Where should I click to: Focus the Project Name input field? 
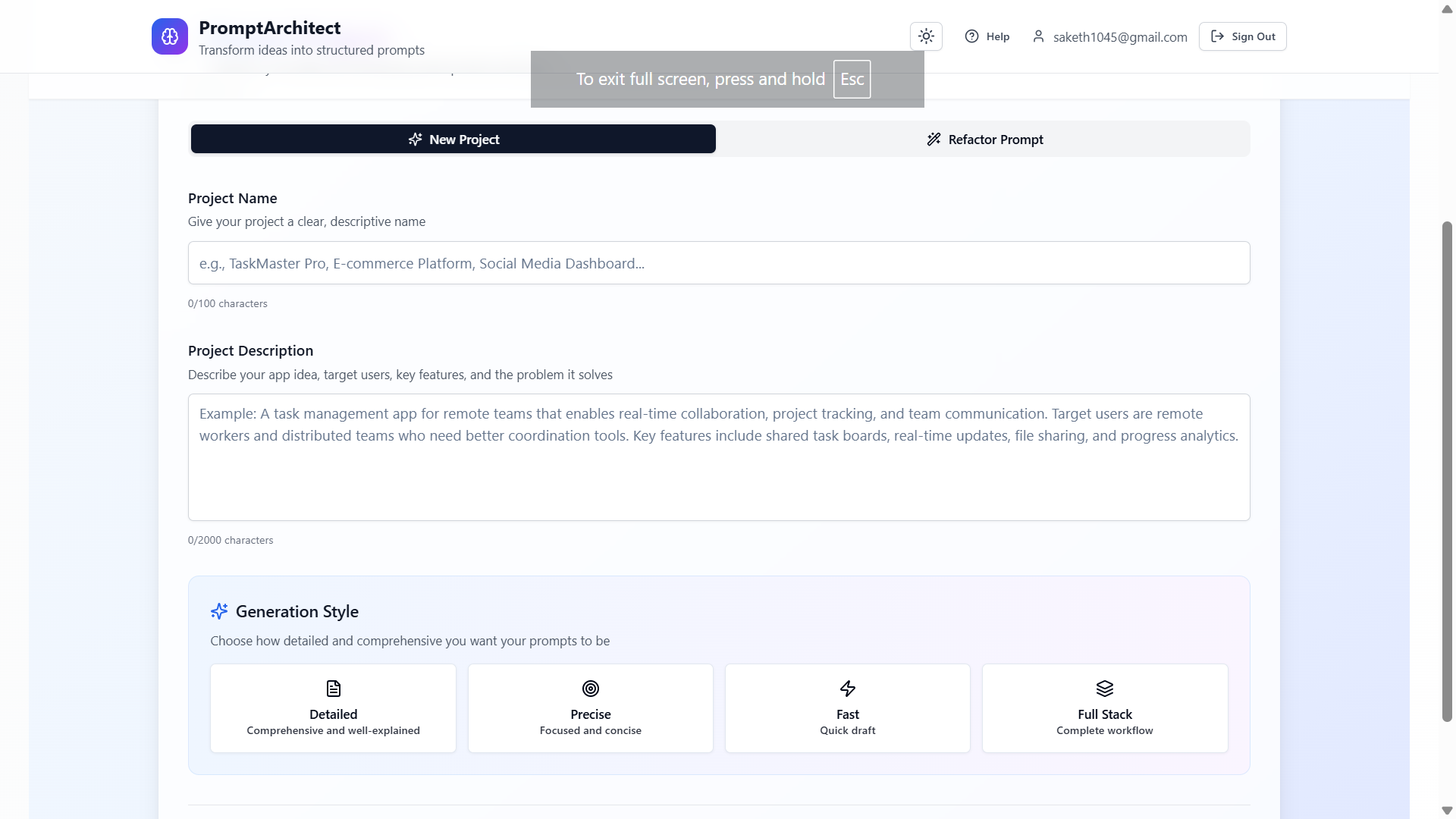click(x=718, y=263)
